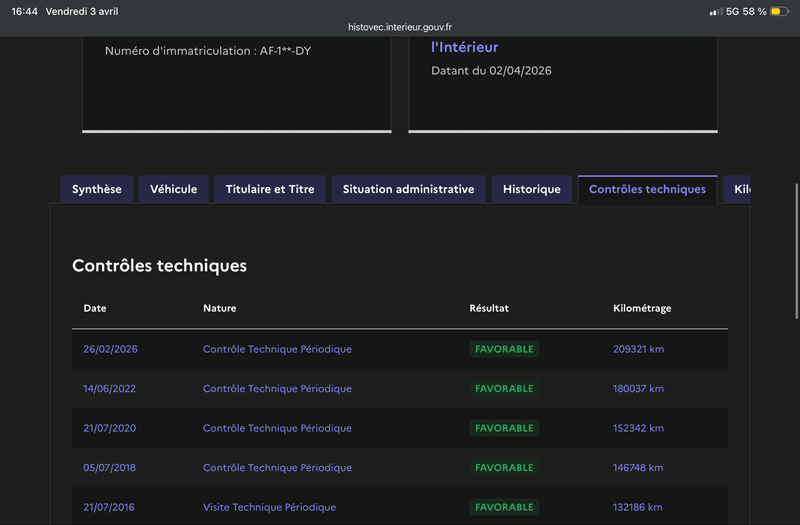This screenshot has height=525, width=800.
Task: Click the 209321 km mileage value
Action: pos(638,349)
